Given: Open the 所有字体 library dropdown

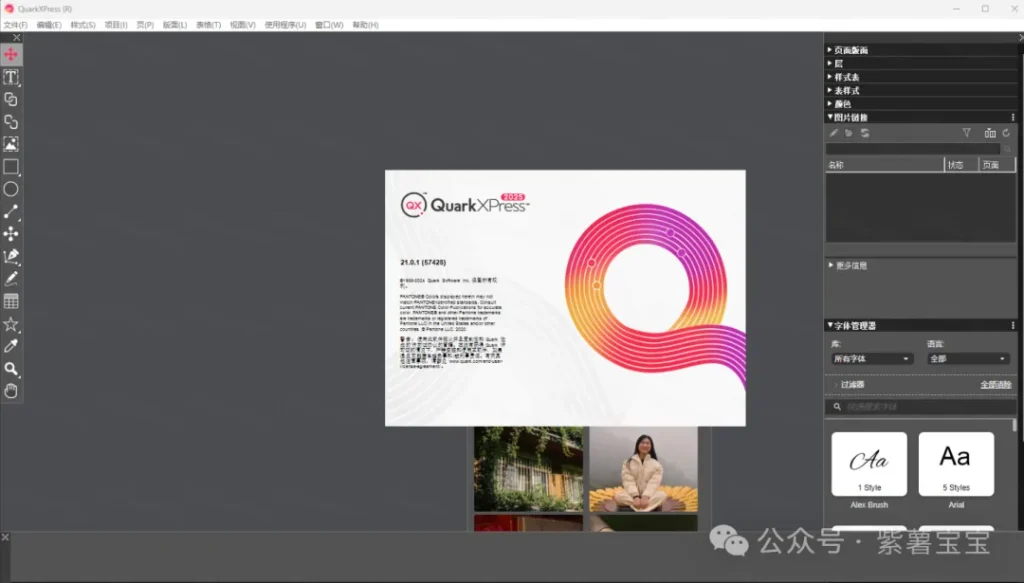Looking at the screenshot, I should pyautogui.click(x=872, y=358).
